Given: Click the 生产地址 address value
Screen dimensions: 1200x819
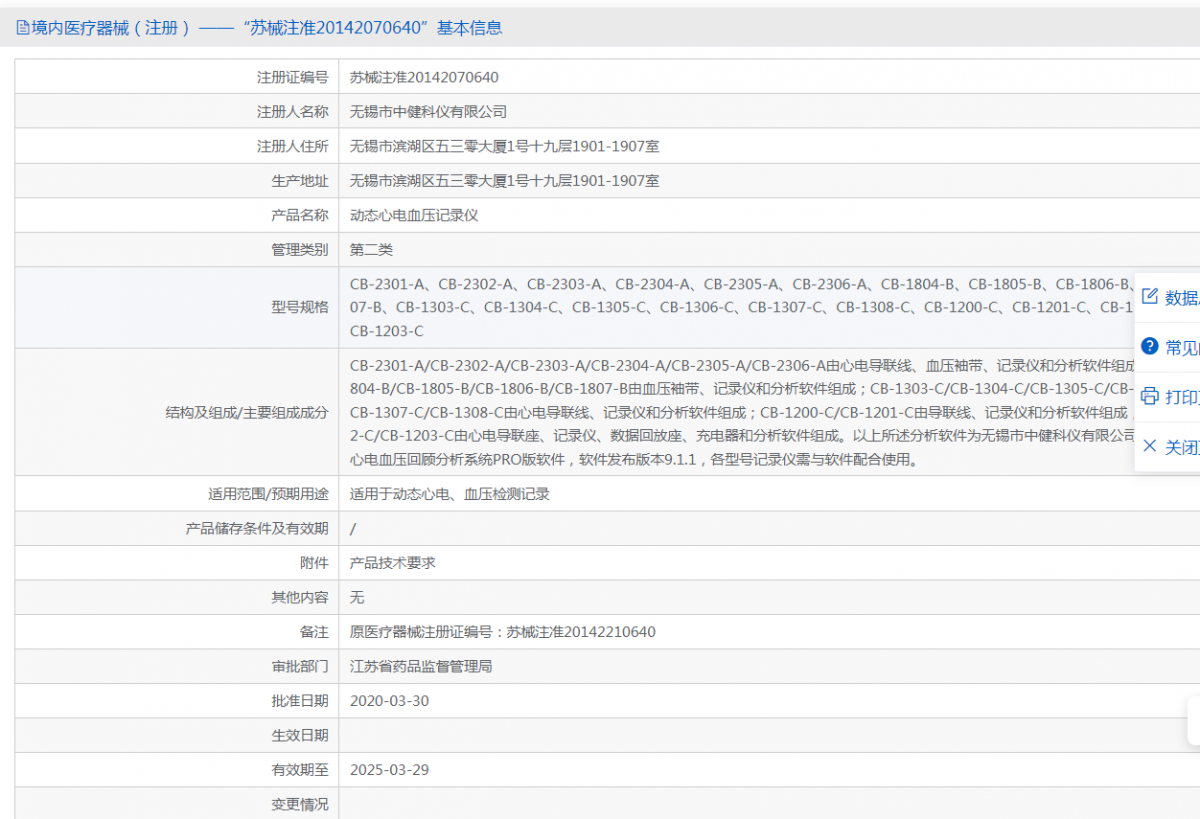Looking at the screenshot, I should 504,181.
